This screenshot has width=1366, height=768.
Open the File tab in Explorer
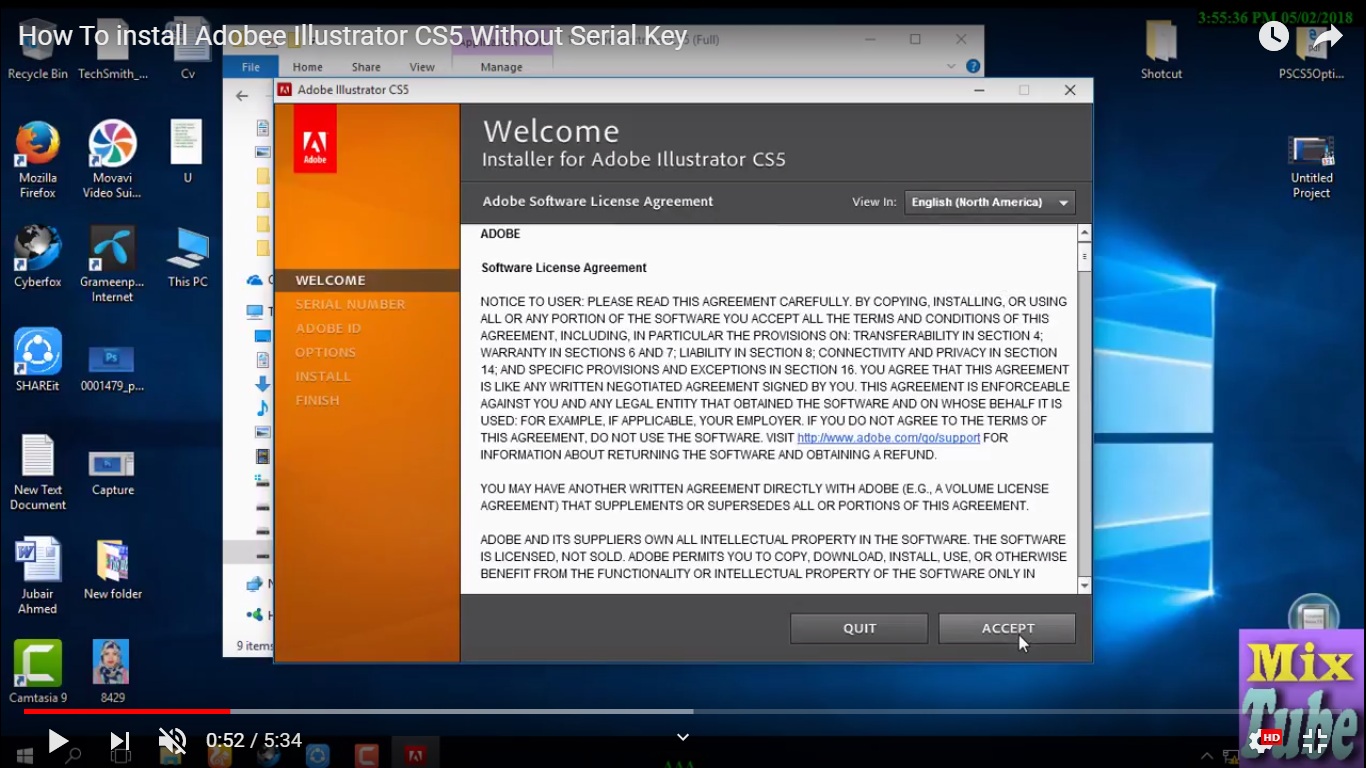(251, 67)
